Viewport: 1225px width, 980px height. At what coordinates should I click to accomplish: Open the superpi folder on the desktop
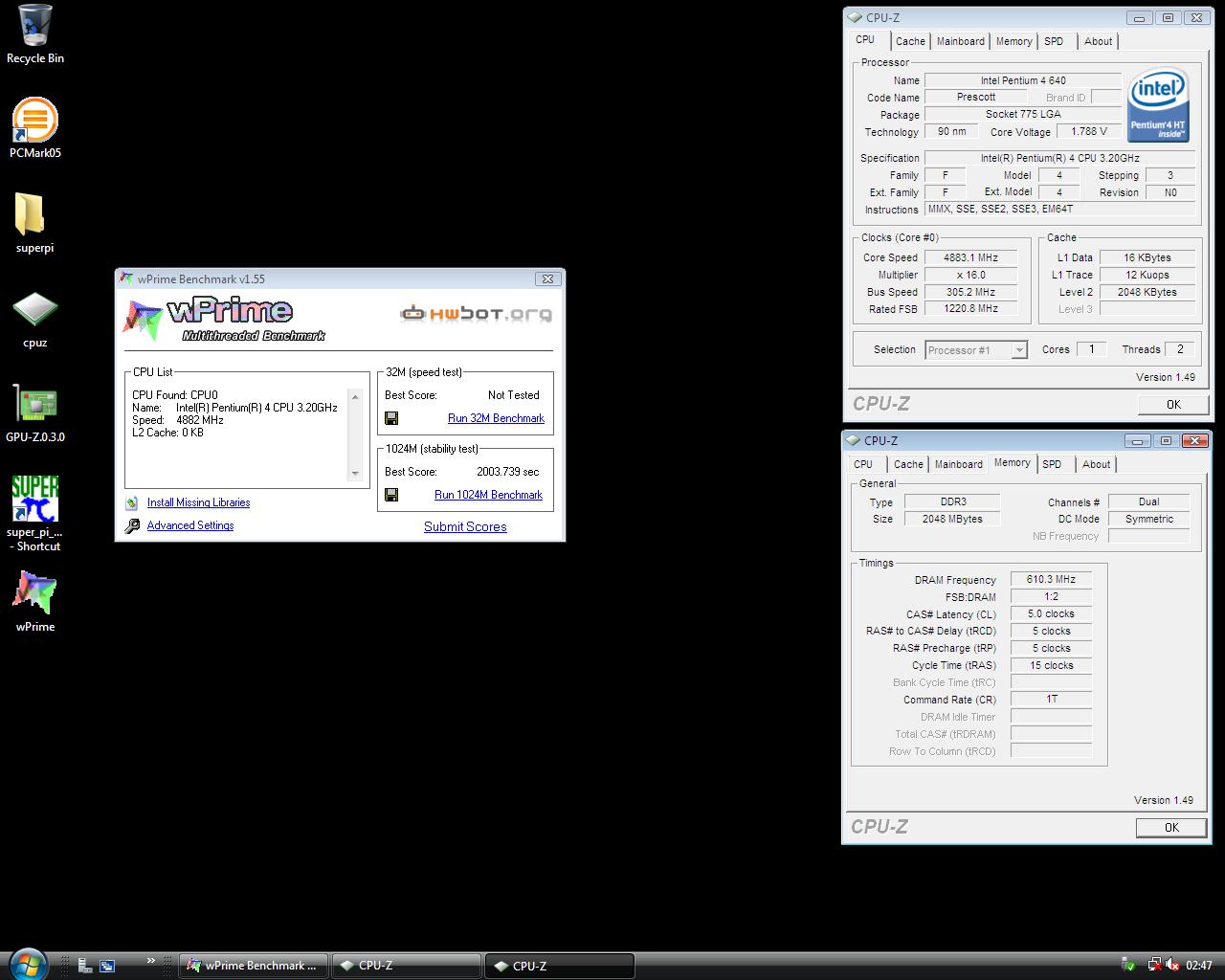35,223
